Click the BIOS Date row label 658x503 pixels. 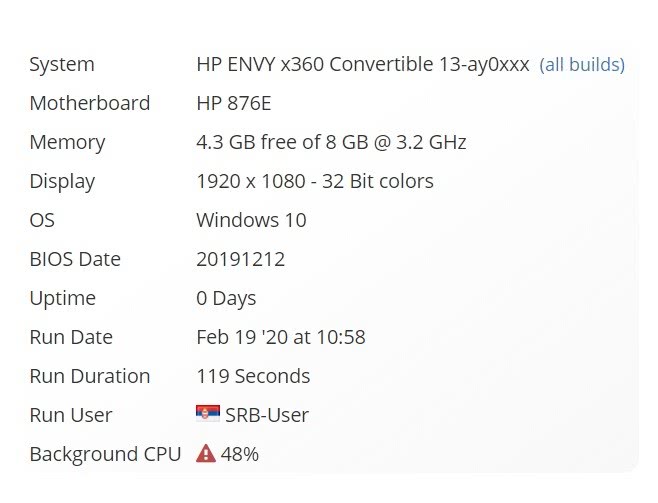(x=75, y=259)
